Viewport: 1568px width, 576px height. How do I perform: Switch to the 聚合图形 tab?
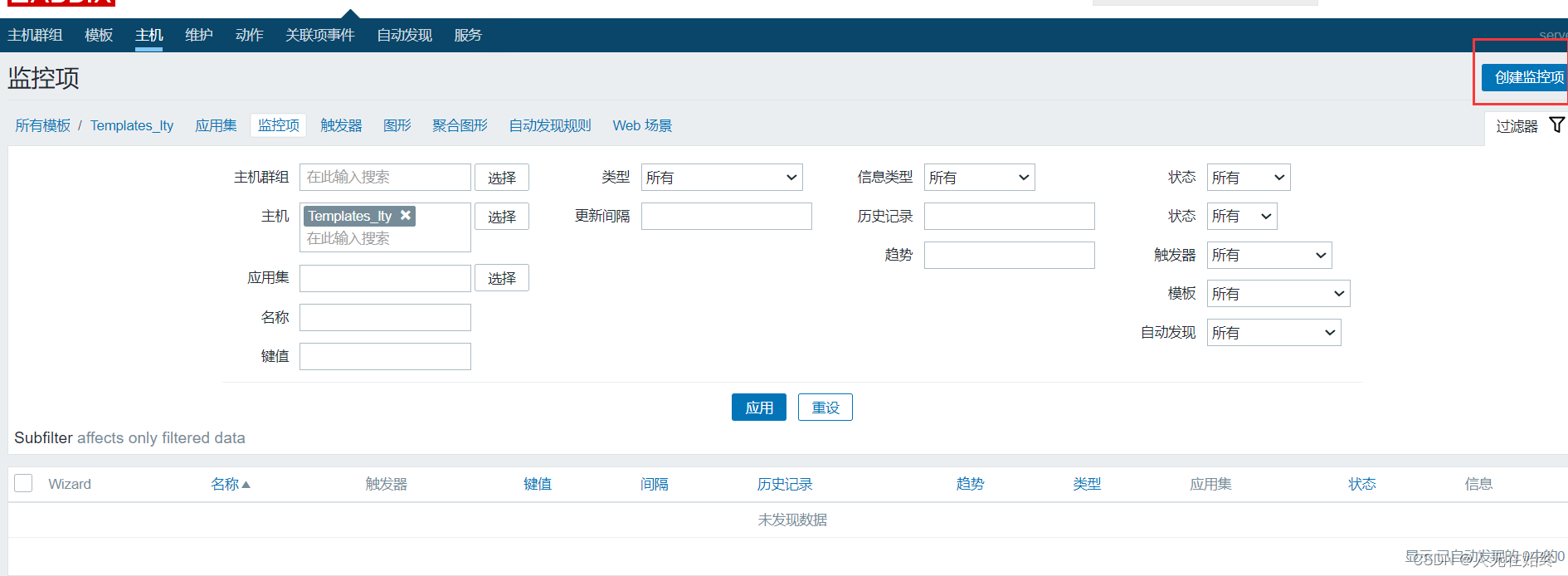[x=460, y=125]
